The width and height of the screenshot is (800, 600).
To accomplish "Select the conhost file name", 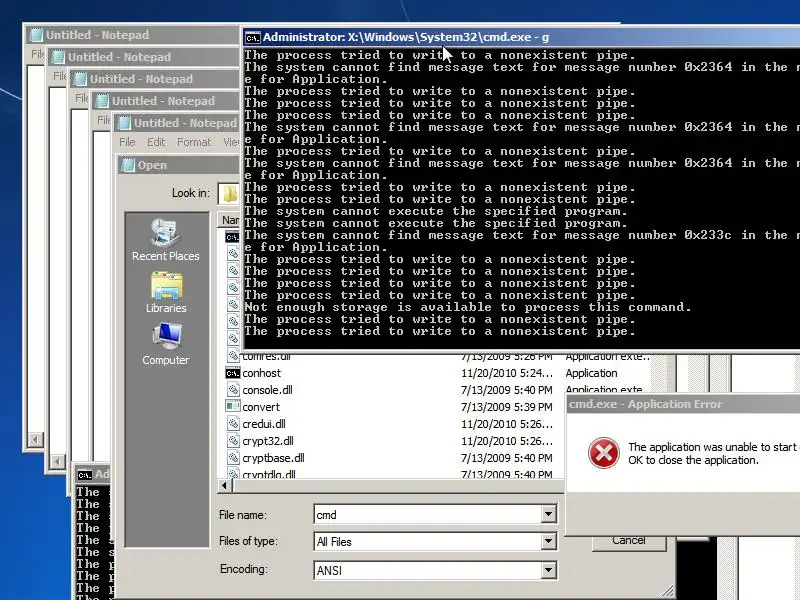I will [261, 373].
